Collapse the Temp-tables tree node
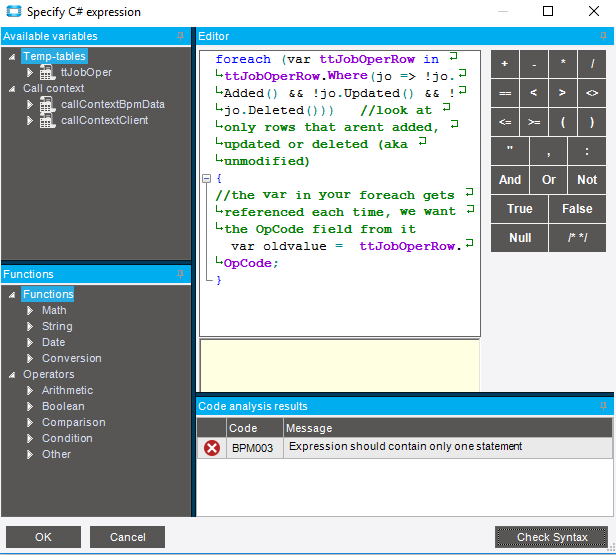 point(11,57)
